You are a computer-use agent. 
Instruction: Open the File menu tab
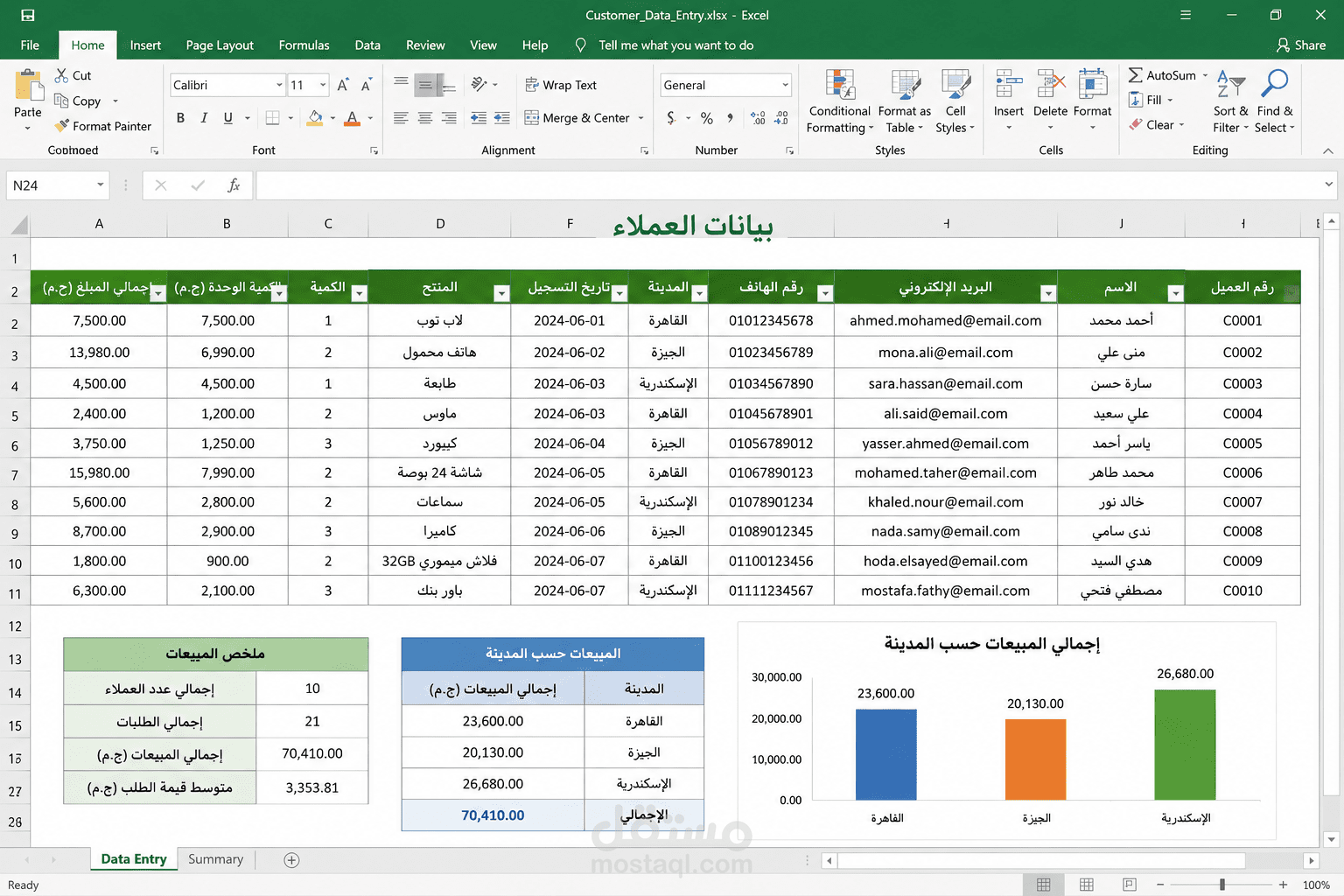30,45
